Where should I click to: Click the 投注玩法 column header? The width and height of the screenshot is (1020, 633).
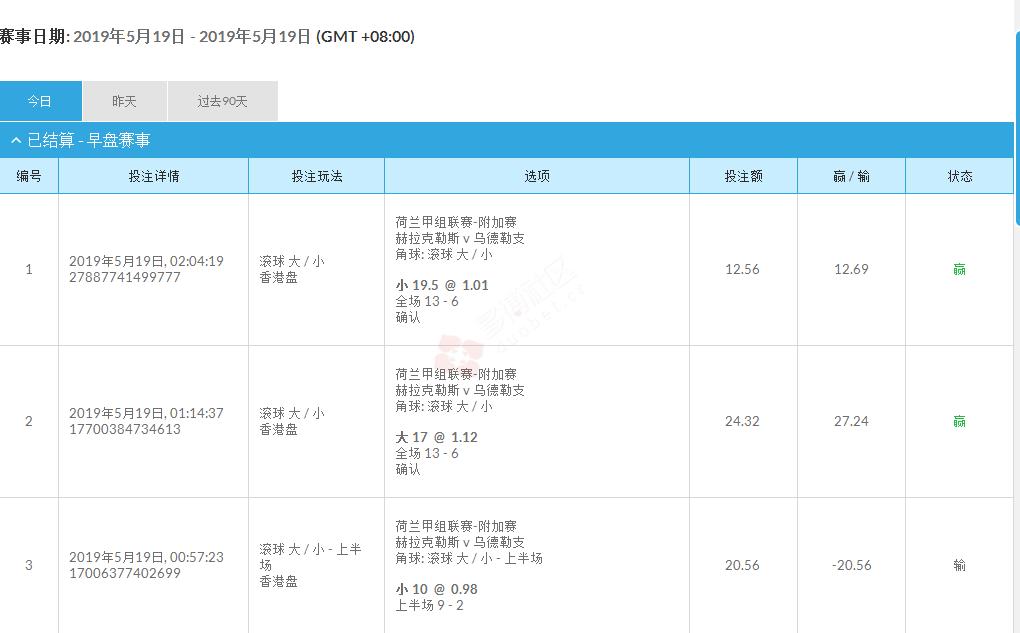(316, 176)
